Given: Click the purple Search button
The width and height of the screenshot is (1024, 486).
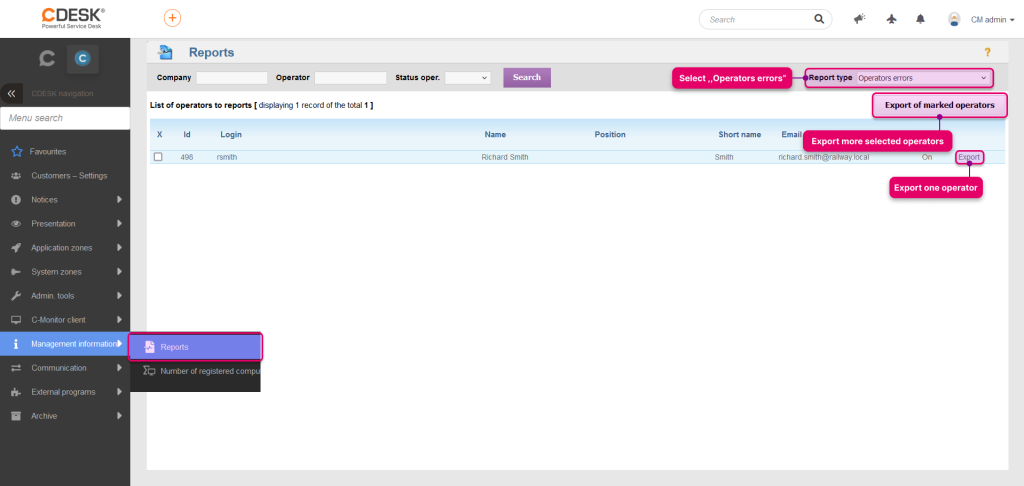Looking at the screenshot, I should (527, 78).
